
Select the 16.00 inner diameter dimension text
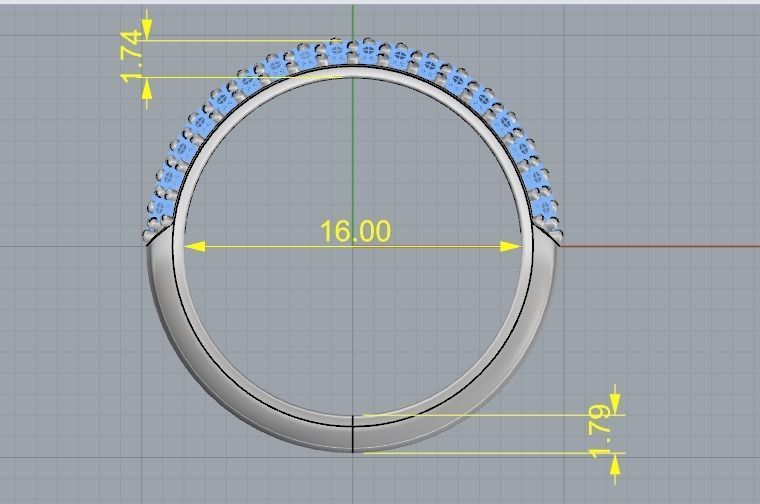(355, 231)
